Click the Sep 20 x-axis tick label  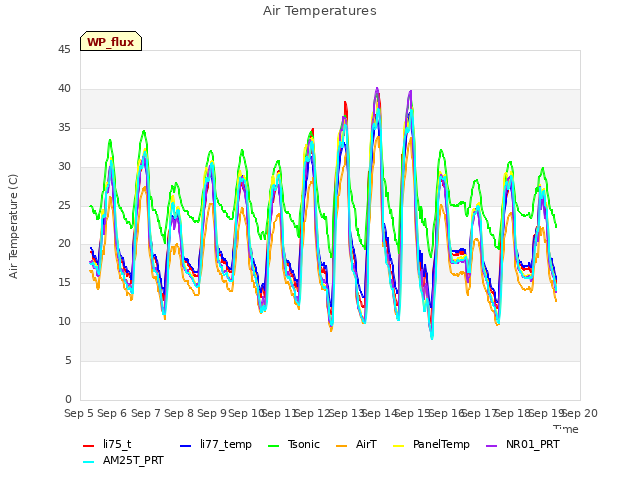click(x=580, y=413)
